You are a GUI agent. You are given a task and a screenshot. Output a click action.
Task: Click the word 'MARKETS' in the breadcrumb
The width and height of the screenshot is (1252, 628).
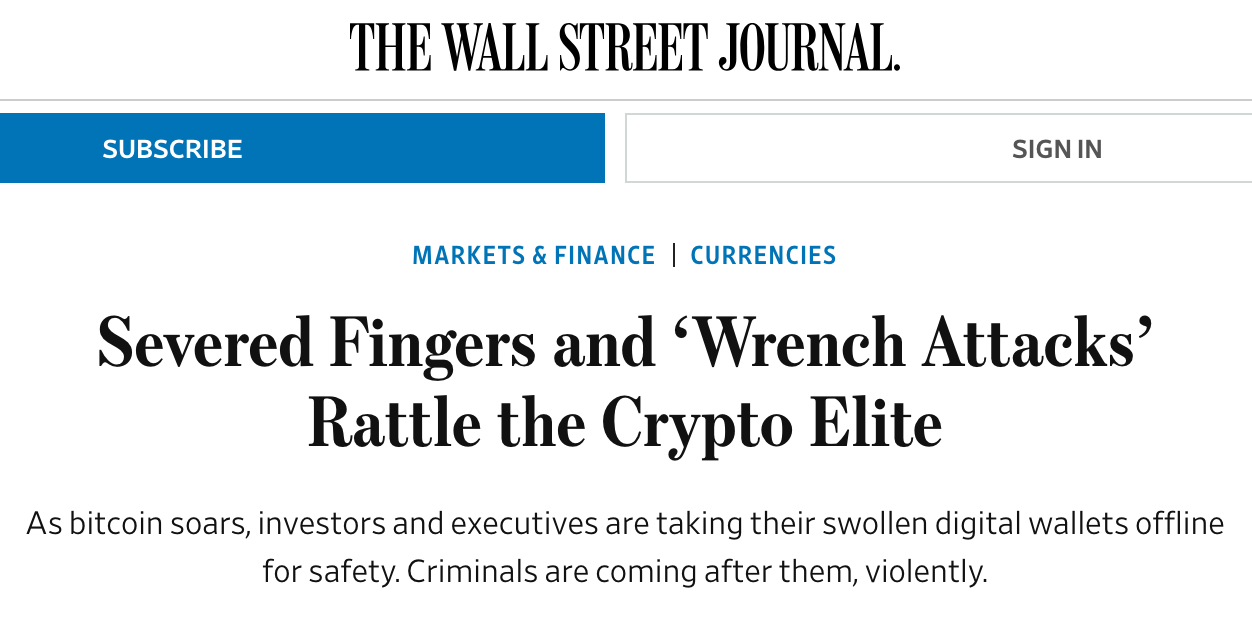[468, 255]
